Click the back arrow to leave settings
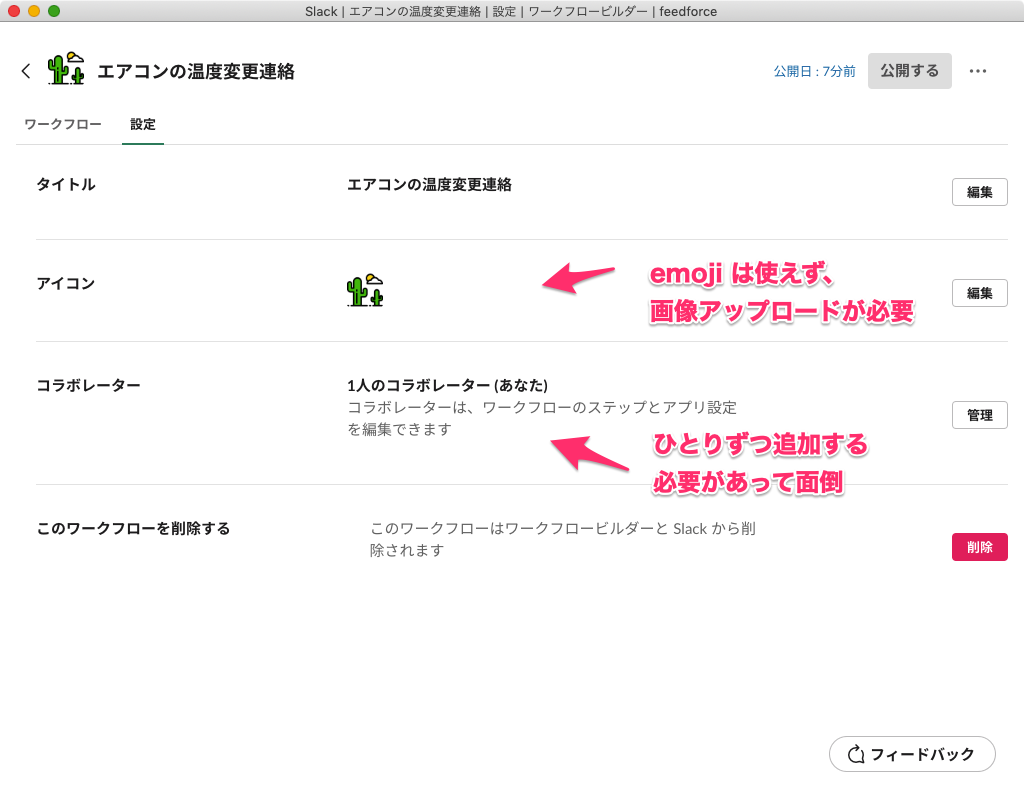Image resolution: width=1024 pixels, height=804 pixels. (x=25, y=70)
